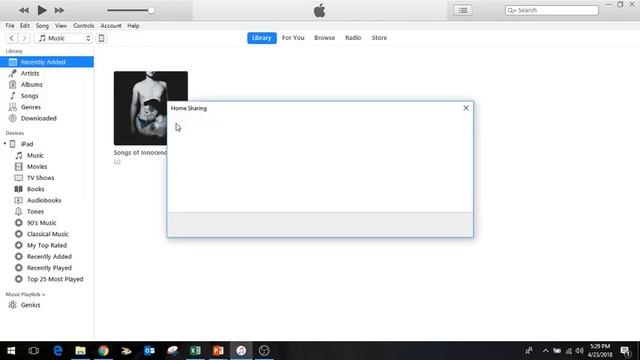The height and width of the screenshot is (360, 640).
Task: Click the speaker volume tray icon
Action: tap(580, 351)
